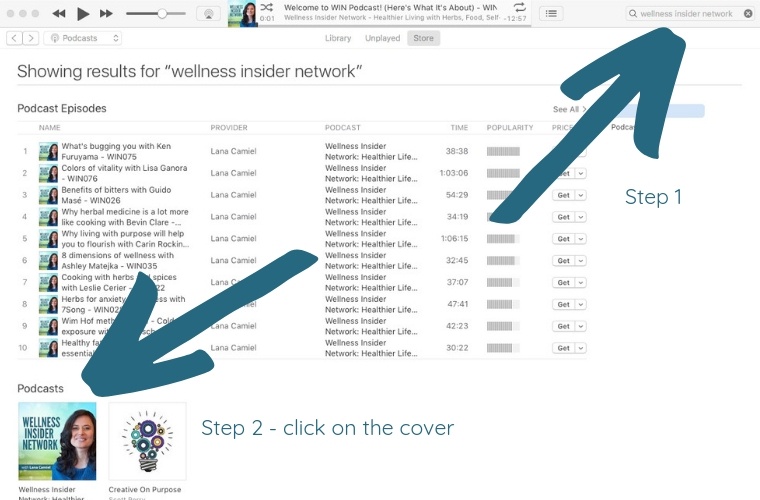Viewport: 760px width, 500px height.
Task: Open the Podcasts media type dropdown
Action: coord(82,38)
